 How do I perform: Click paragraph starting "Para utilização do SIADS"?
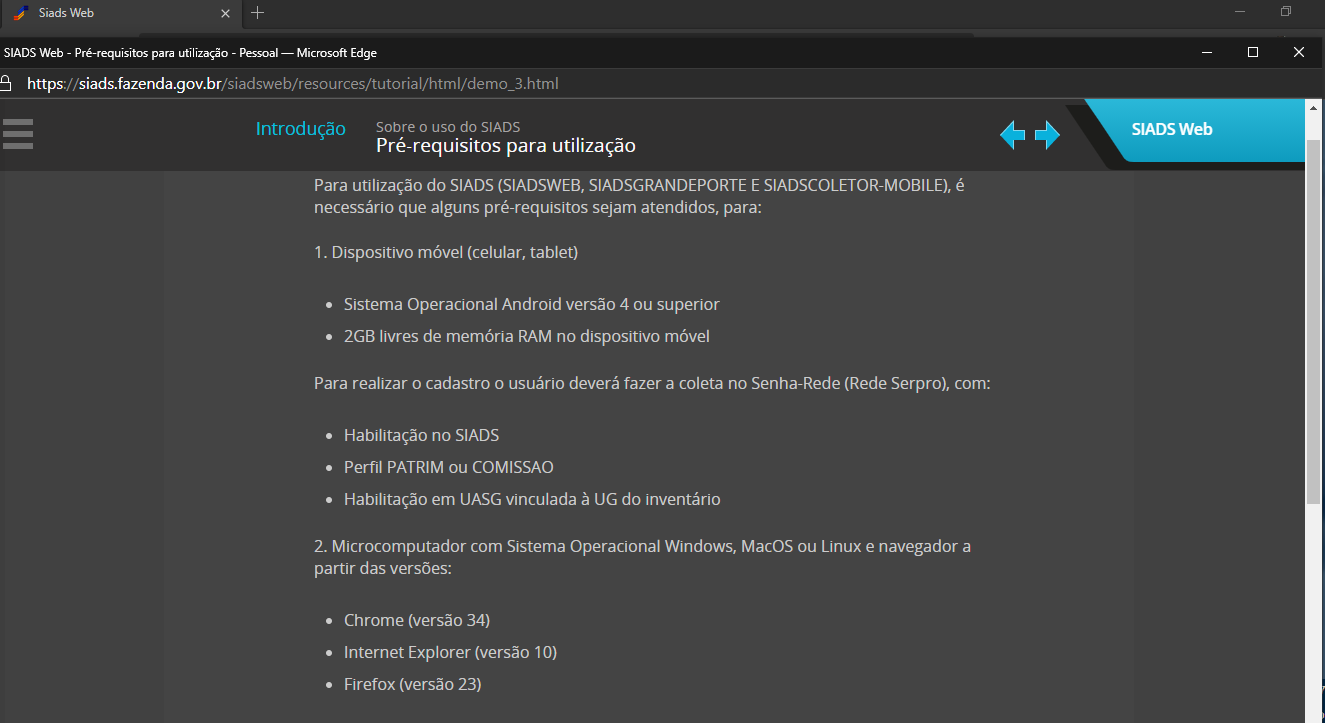click(x=639, y=196)
